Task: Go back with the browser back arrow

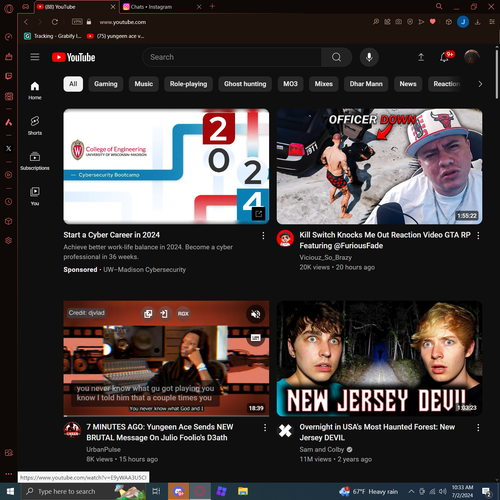Action: (x=26, y=22)
